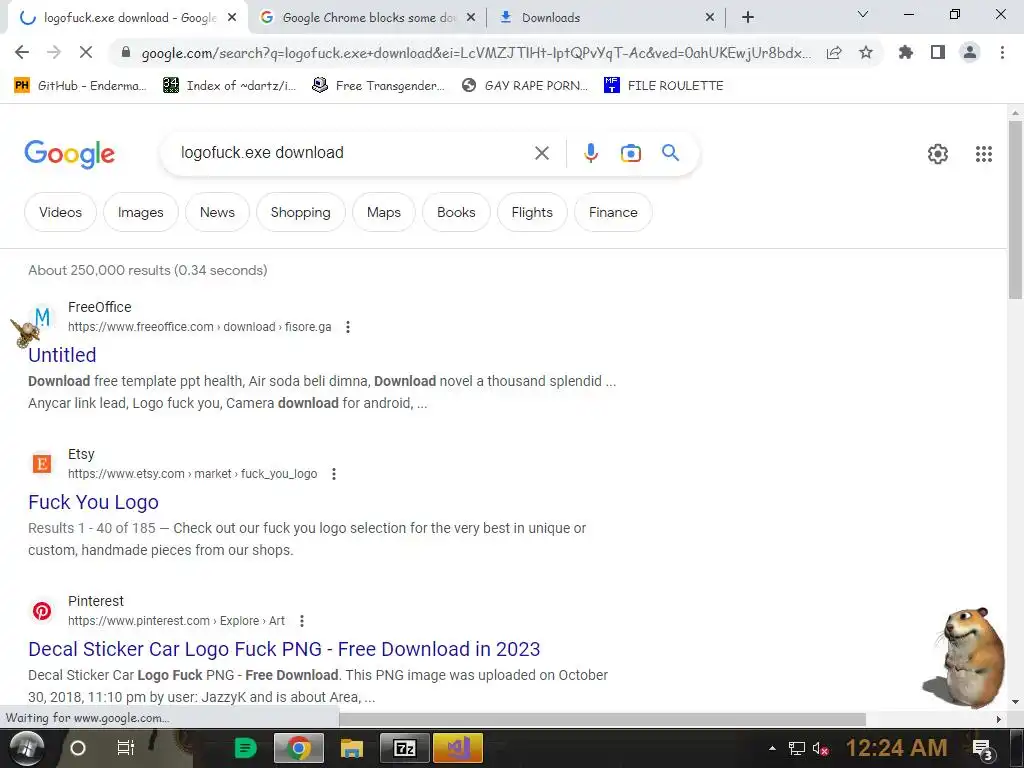Screen dimensions: 1024x768
Task: Switch to the Downloads tab
Action: [x=607, y=18]
